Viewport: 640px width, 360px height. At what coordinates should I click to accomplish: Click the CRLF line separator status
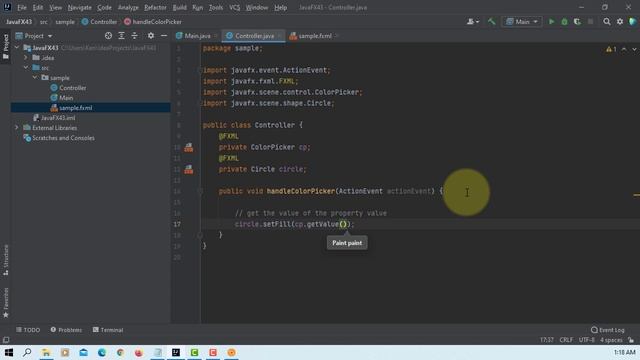[x=566, y=340]
